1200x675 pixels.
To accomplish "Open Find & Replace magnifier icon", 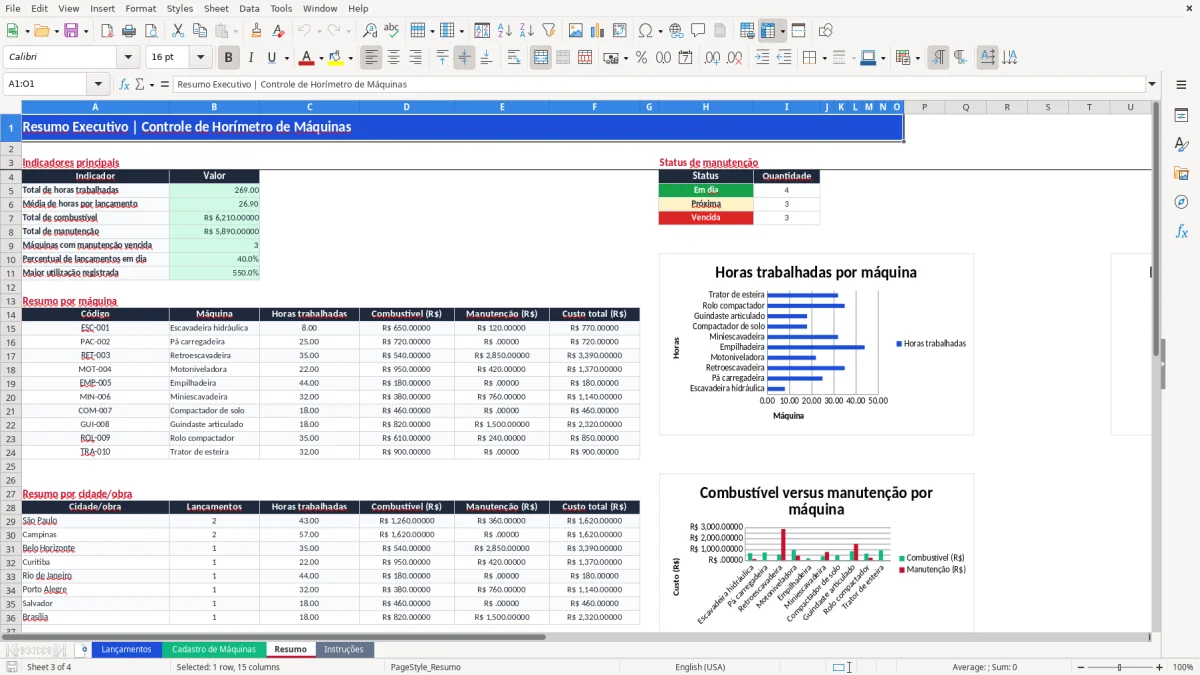I will tap(369, 31).
